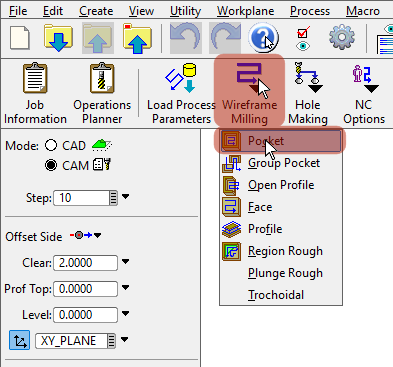Image resolution: width=393 pixels, height=367 pixels.
Task: Select the CAD mode radio button
Action: pyautogui.click(x=51, y=145)
